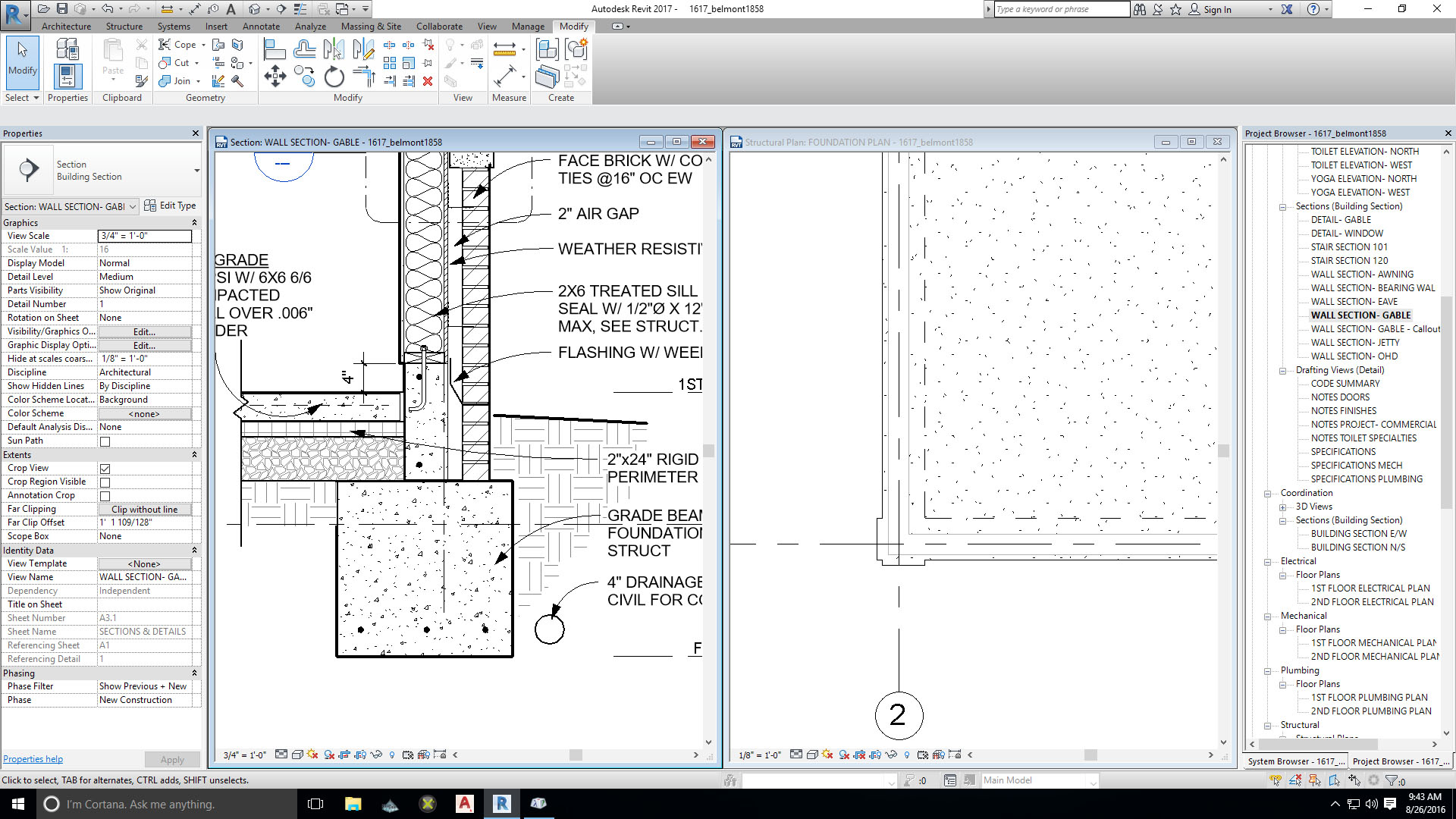Uncheck the Crop View checkbox
This screenshot has height=819, width=1456.
(105, 469)
